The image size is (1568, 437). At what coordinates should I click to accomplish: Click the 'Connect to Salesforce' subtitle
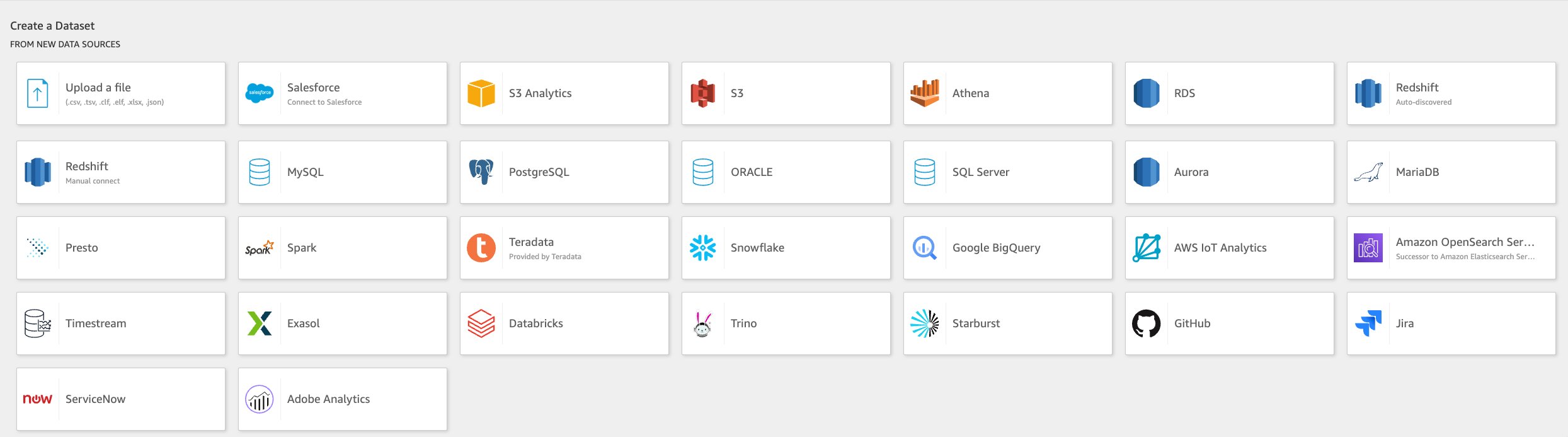(x=324, y=102)
